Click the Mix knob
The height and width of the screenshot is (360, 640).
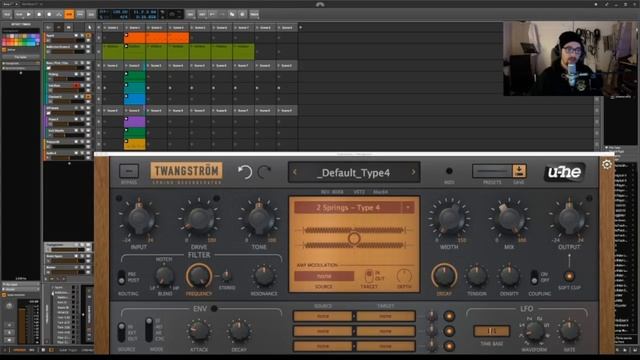509,220
